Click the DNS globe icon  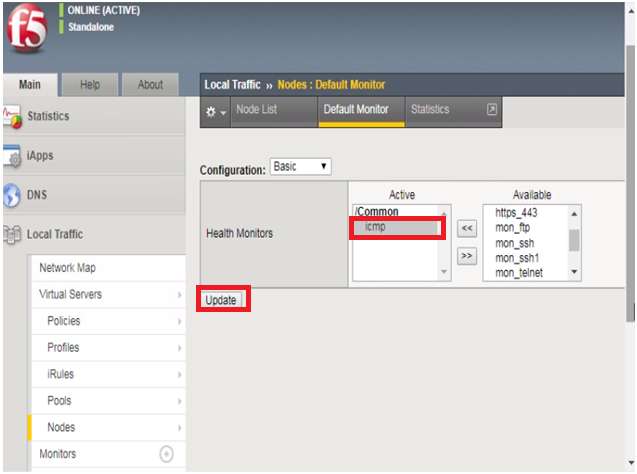point(12,195)
